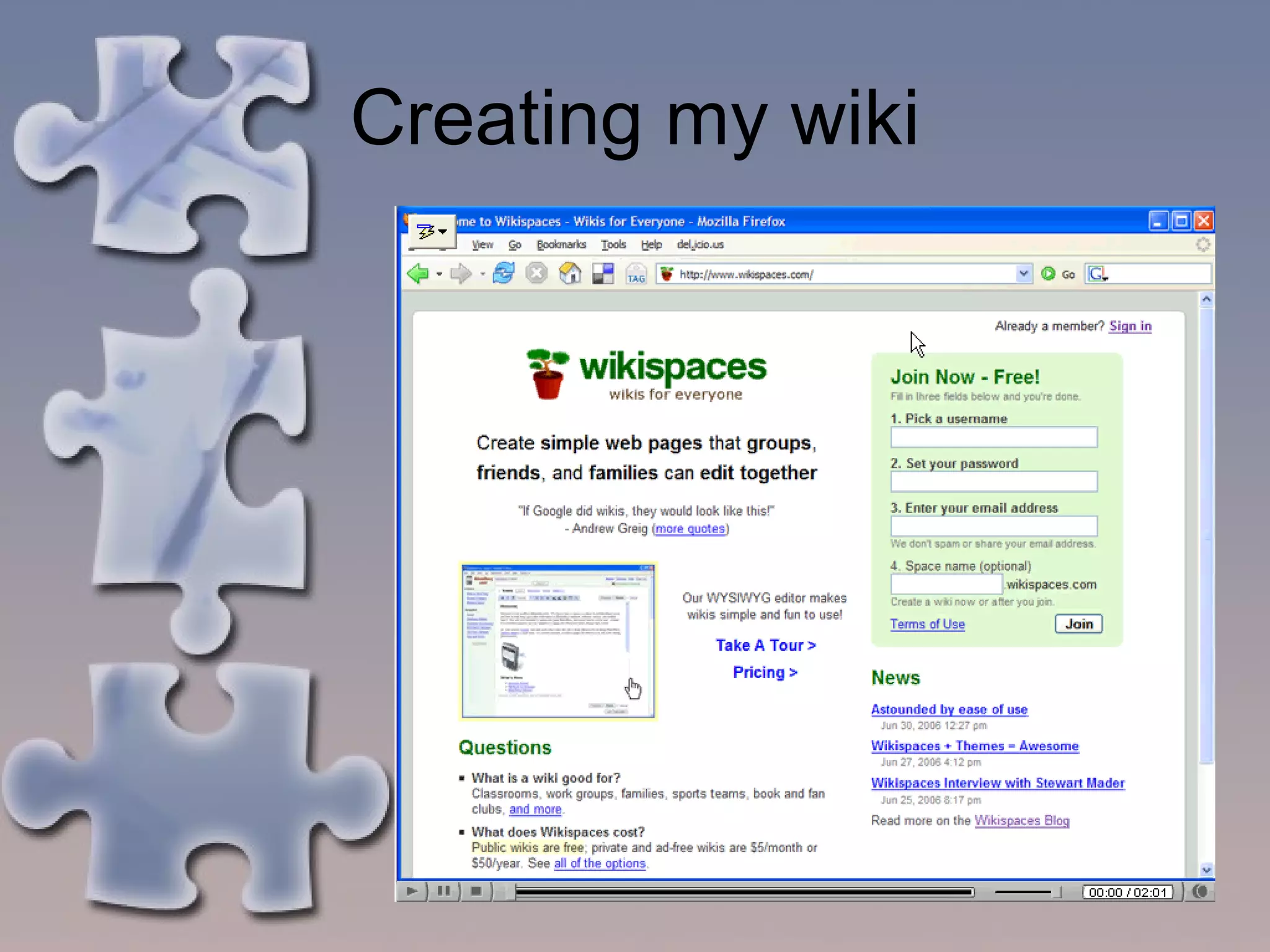Click the Go label beside the address bar
The width and height of the screenshot is (1270, 952).
[x=1068, y=274]
